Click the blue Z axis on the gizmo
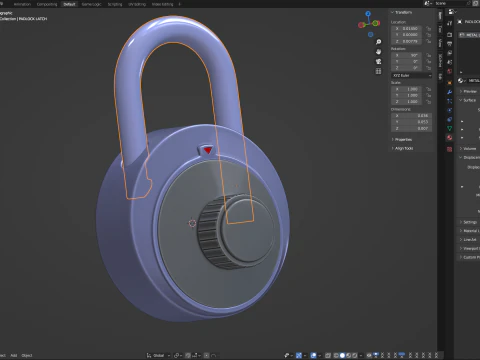This screenshot has width=480, height=360. [368, 14]
